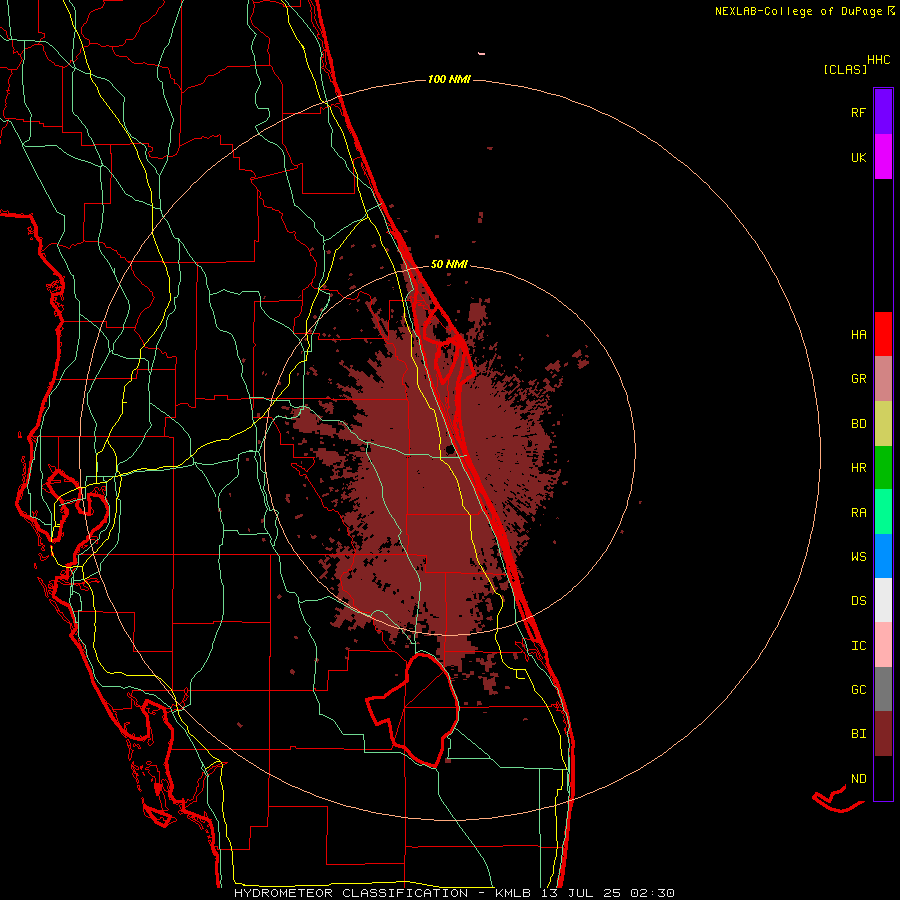Click the NEXLAB-College of DuPage credit text
Screen dimensions: 900x900
(798, 11)
